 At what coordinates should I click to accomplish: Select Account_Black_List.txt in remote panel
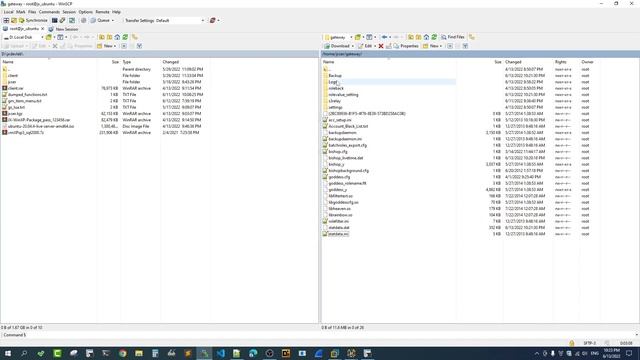348,127
